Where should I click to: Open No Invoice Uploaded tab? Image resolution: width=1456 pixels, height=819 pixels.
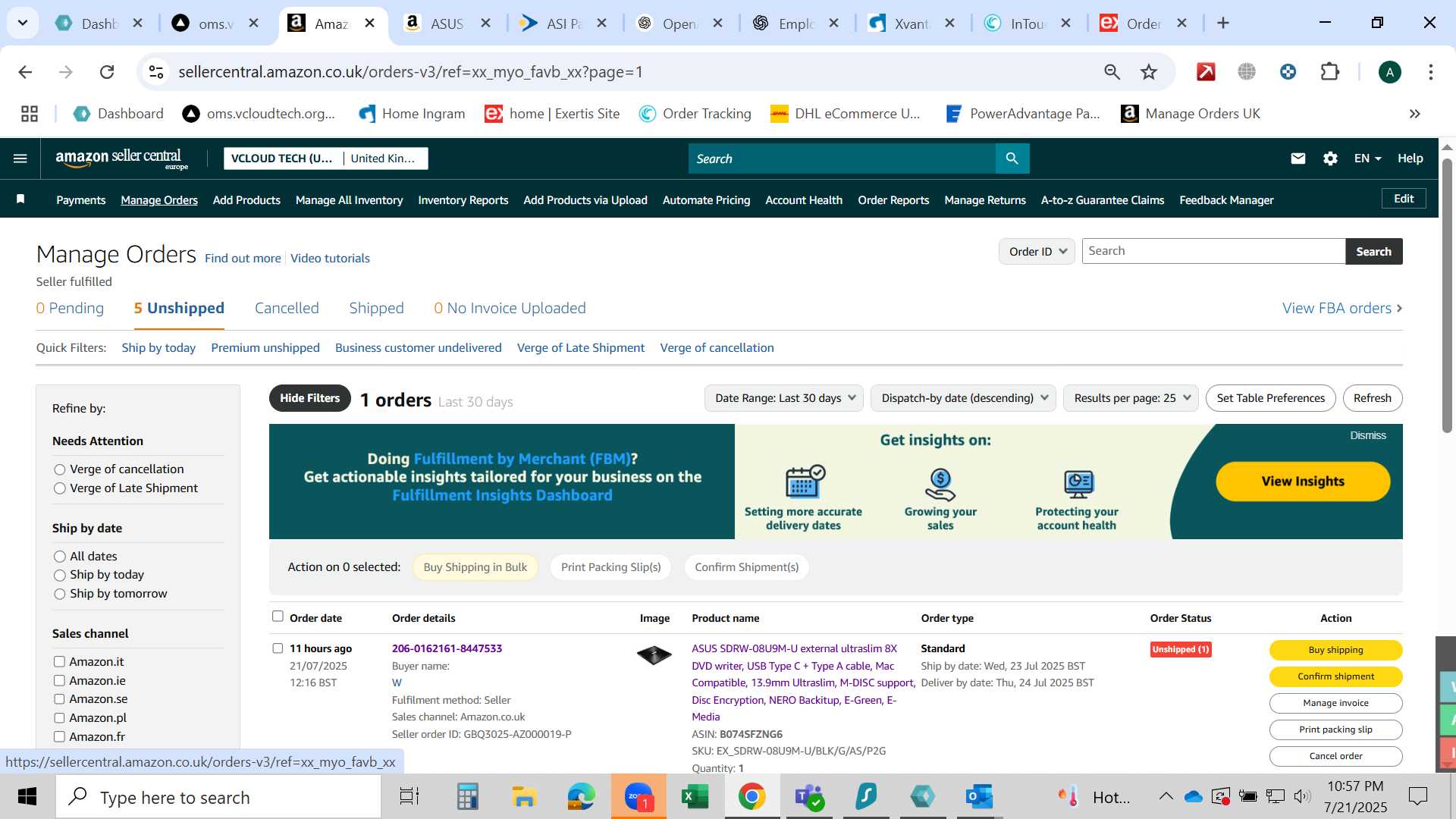(x=510, y=309)
